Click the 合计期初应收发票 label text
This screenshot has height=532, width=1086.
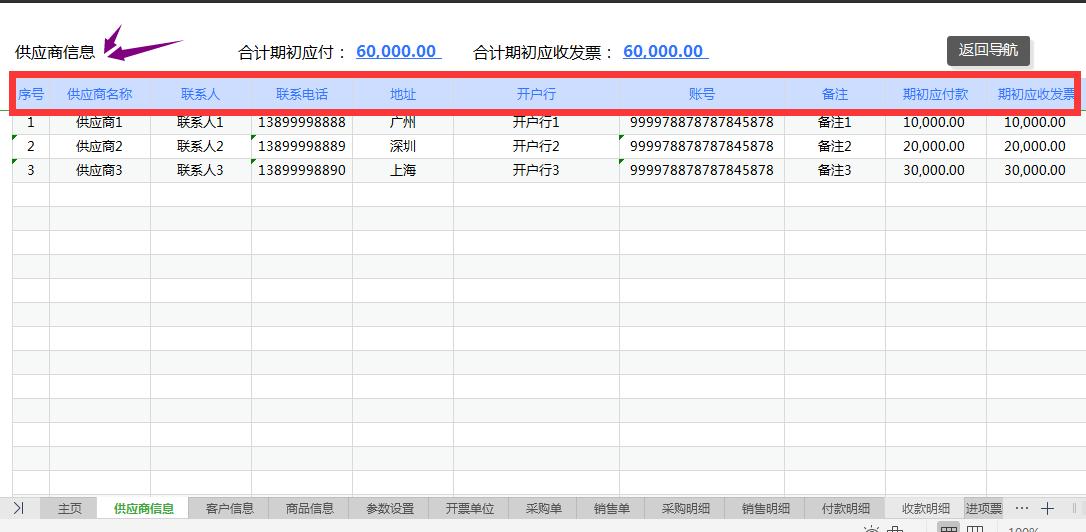[x=543, y=53]
